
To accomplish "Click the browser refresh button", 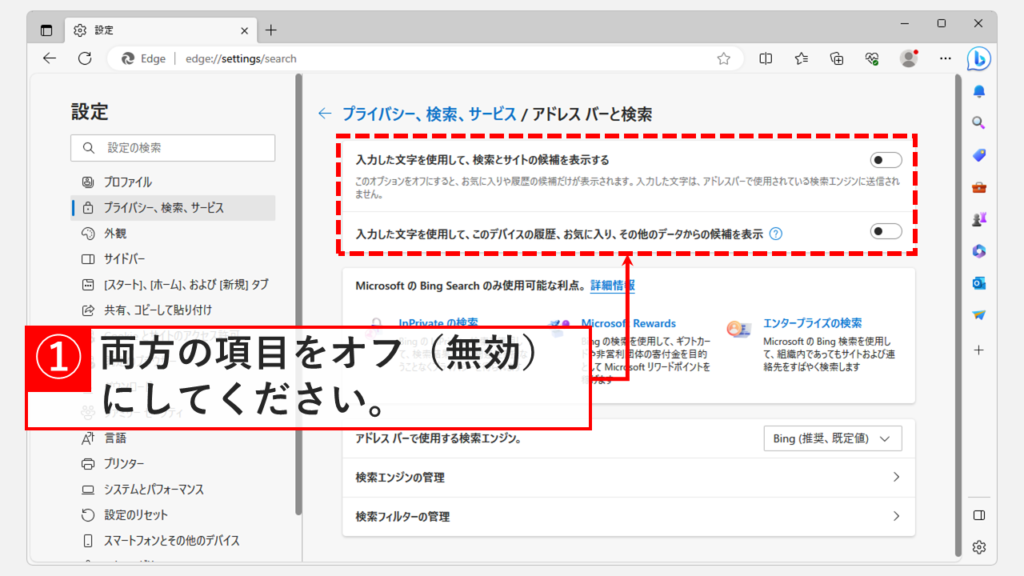I will [x=85, y=59].
